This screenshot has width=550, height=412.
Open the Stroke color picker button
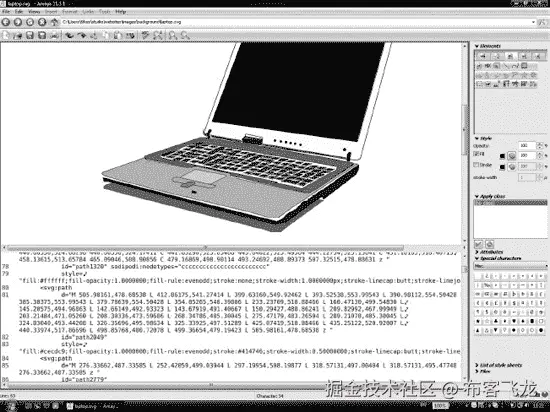[x=512, y=167]
